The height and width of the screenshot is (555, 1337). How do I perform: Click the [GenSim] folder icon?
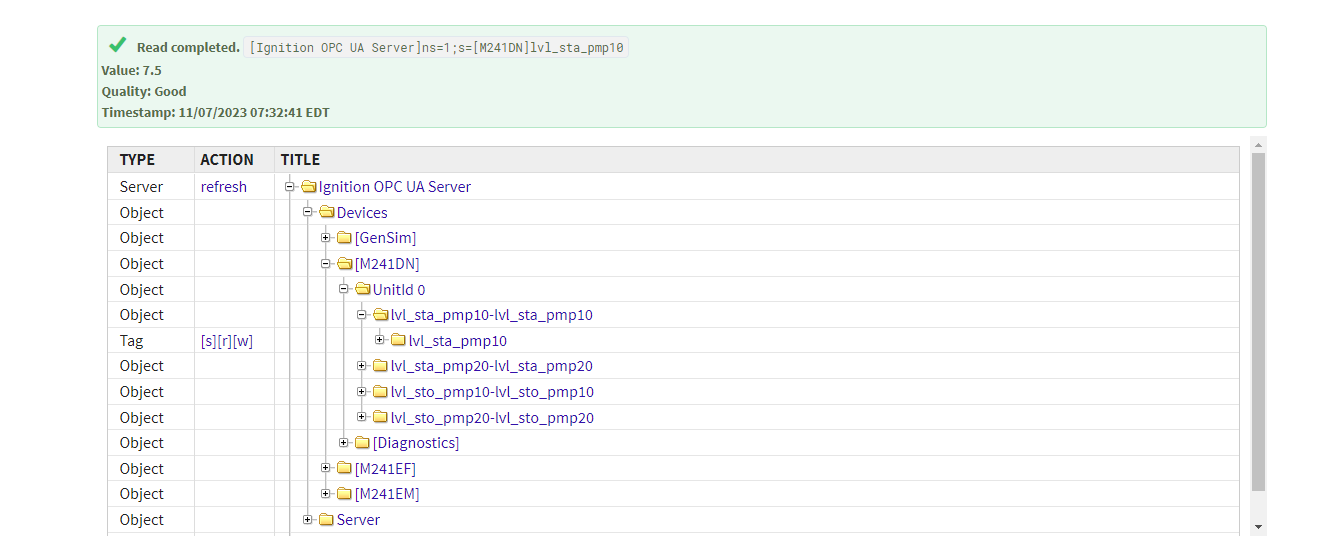pos(344,238)
